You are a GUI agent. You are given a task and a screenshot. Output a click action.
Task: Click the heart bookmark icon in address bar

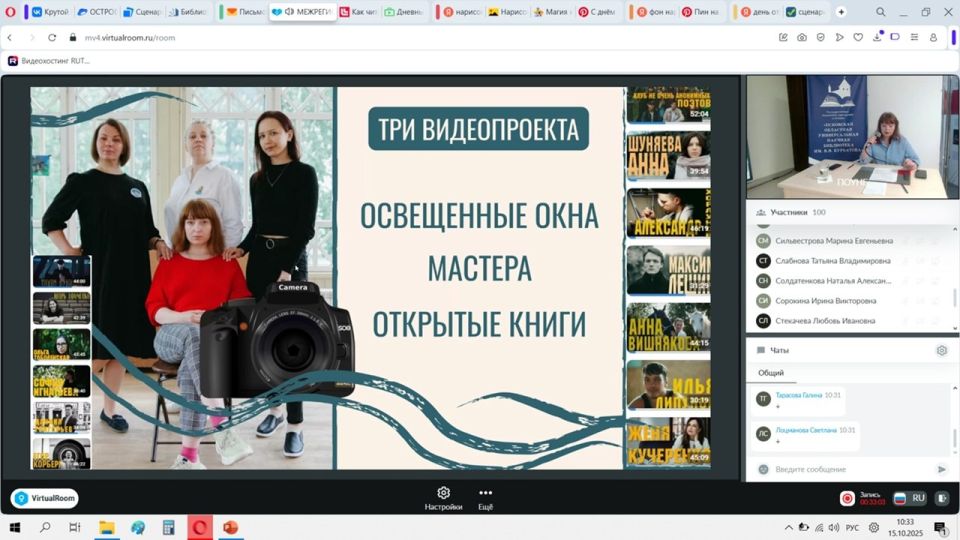coord(858,37)
